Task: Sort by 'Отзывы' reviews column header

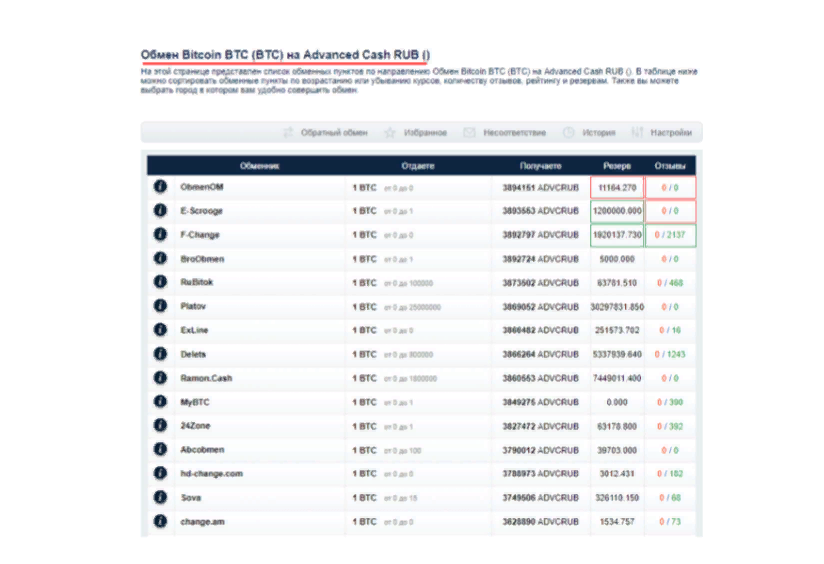Action: [670, 165]
